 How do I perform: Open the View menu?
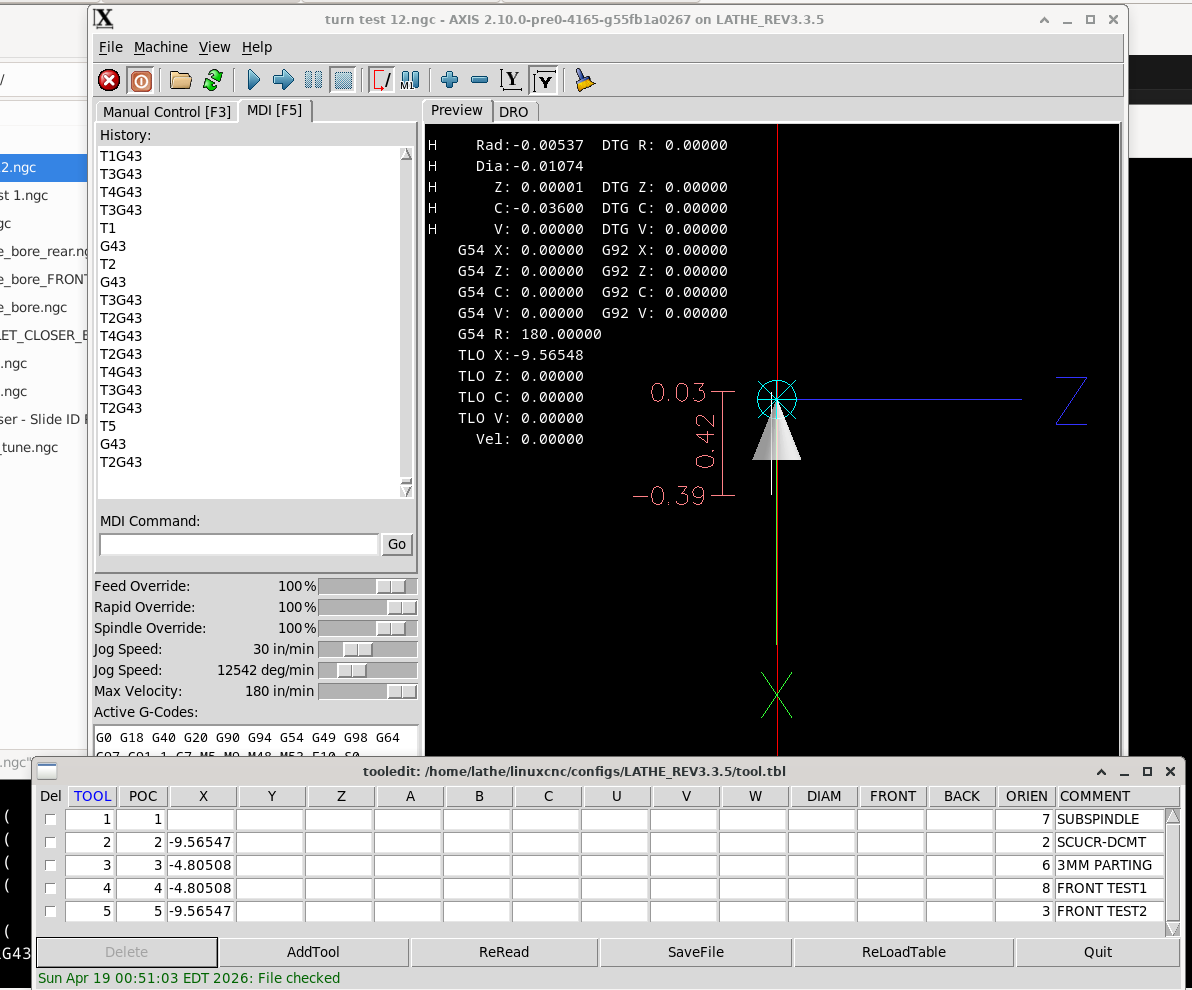pyautogui.click(x=214, y=47)
